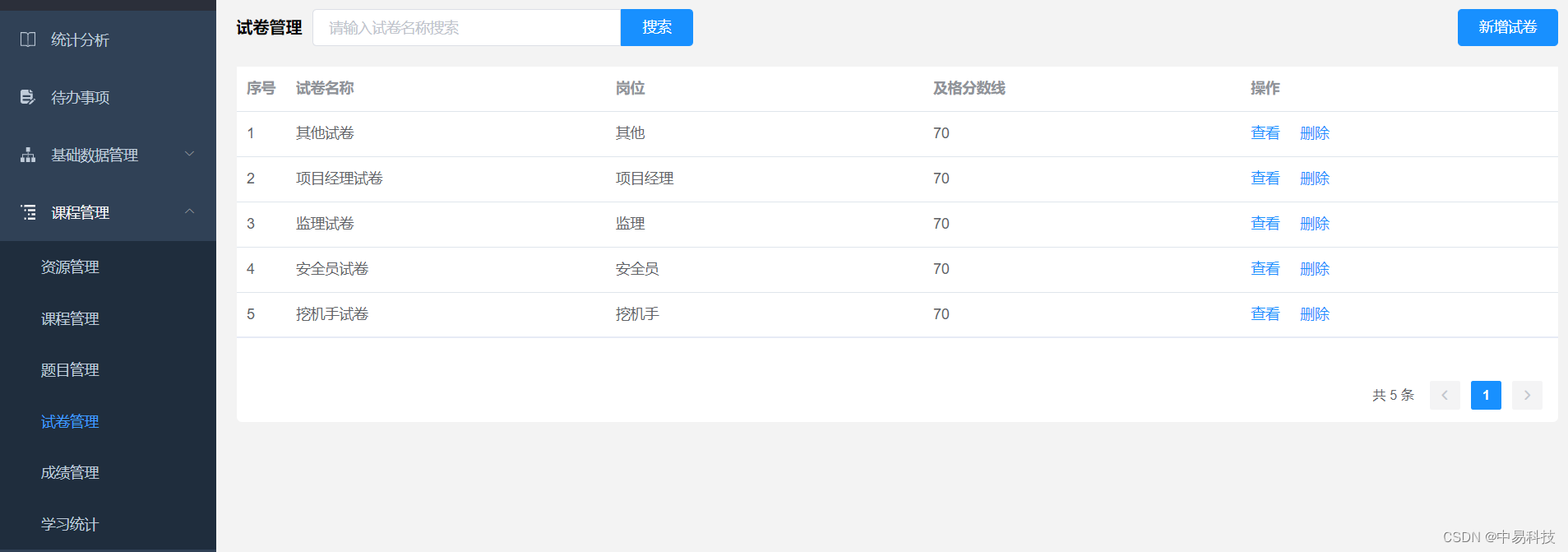Click the 序号 column header
This screenshot has width=1568, height=552.
pyautogui.click(x=261, y=88)
